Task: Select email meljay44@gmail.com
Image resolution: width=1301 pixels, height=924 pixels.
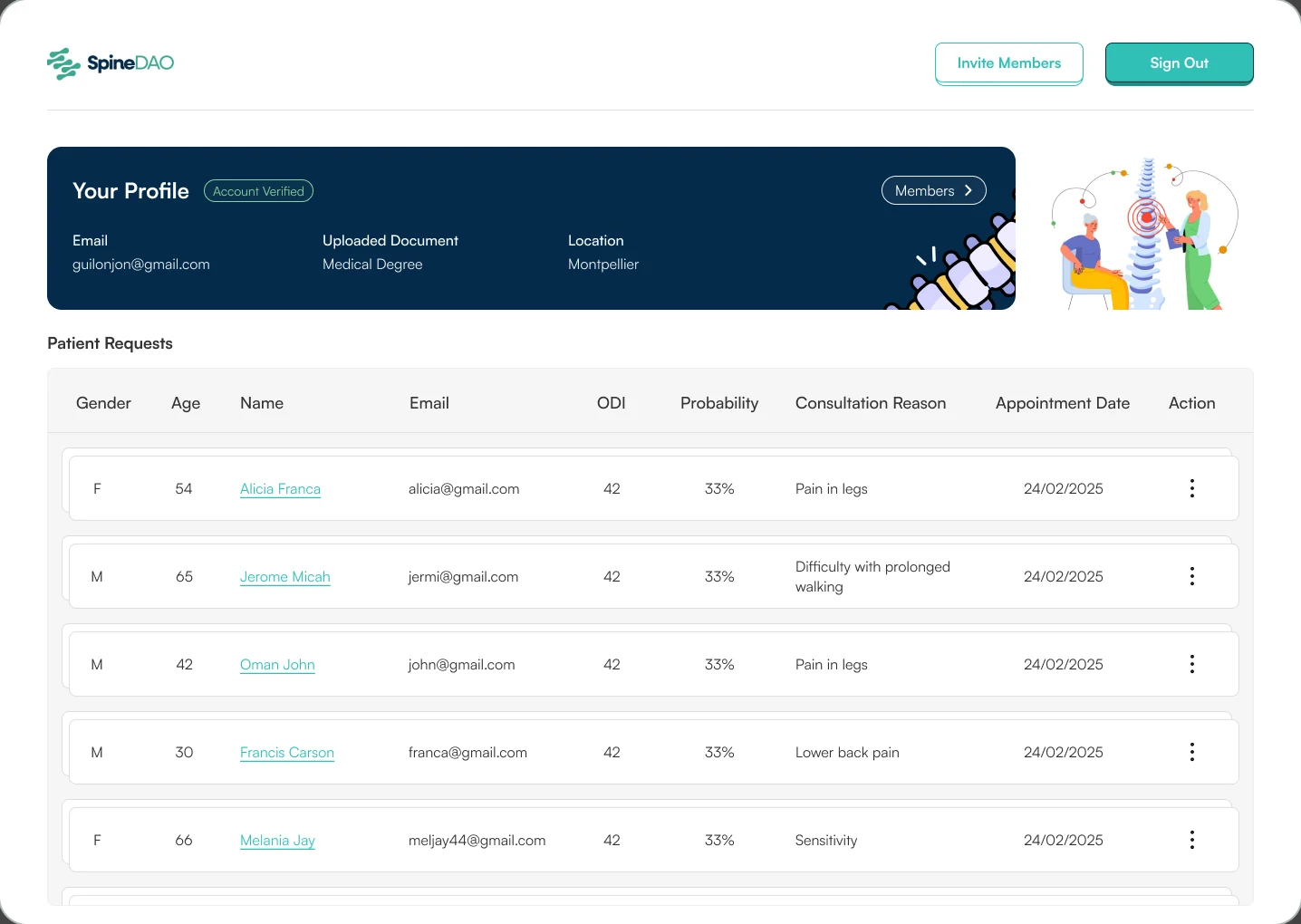Action: [477, 841]
